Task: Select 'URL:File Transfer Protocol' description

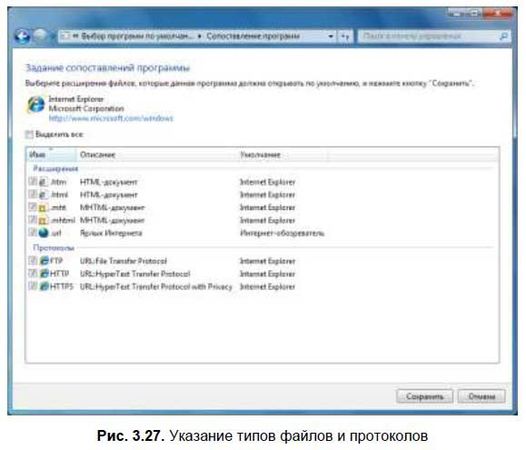Action: pyautogui.click(x=123, y=261)
